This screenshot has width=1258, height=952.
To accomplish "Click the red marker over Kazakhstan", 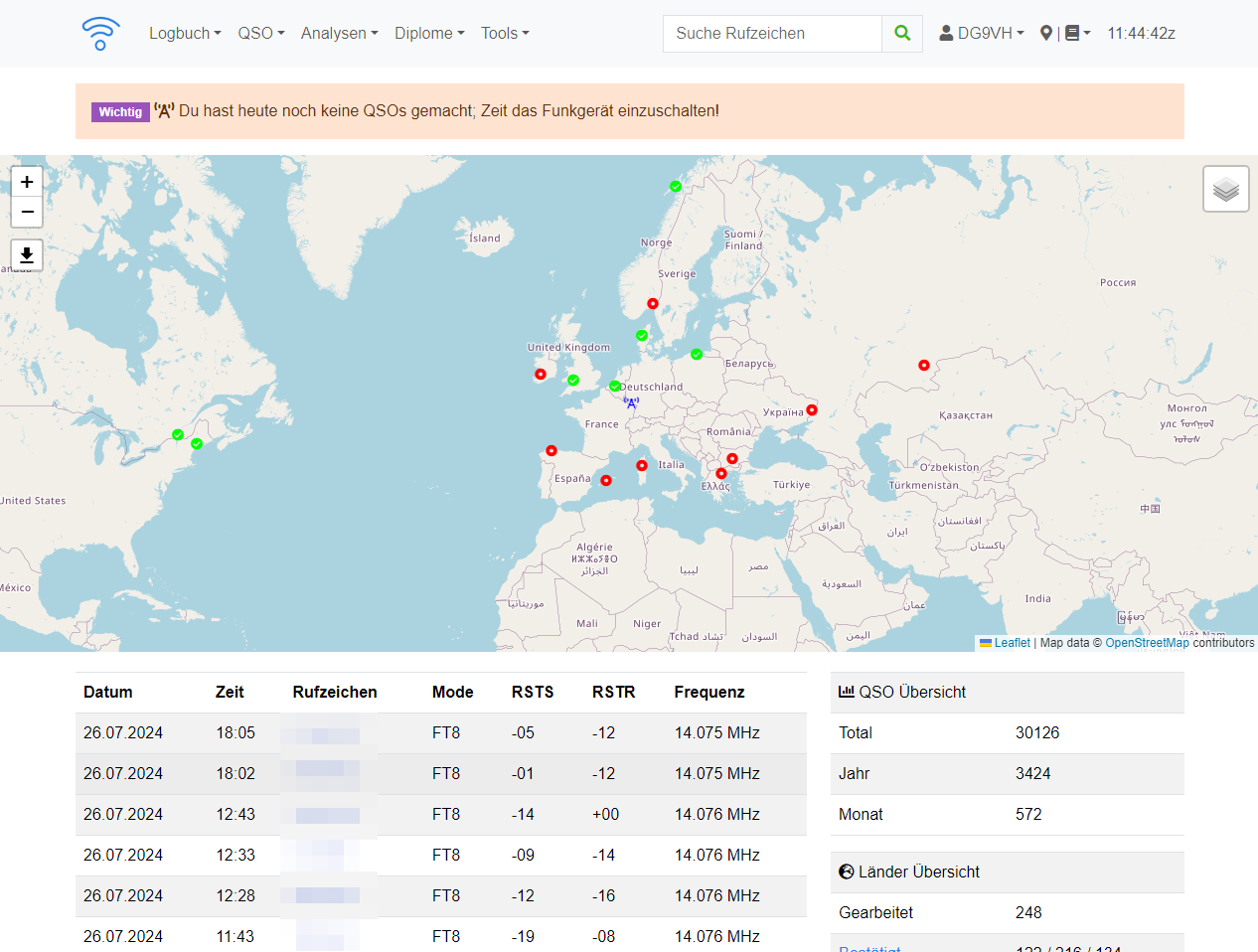I will coord(924,366).
